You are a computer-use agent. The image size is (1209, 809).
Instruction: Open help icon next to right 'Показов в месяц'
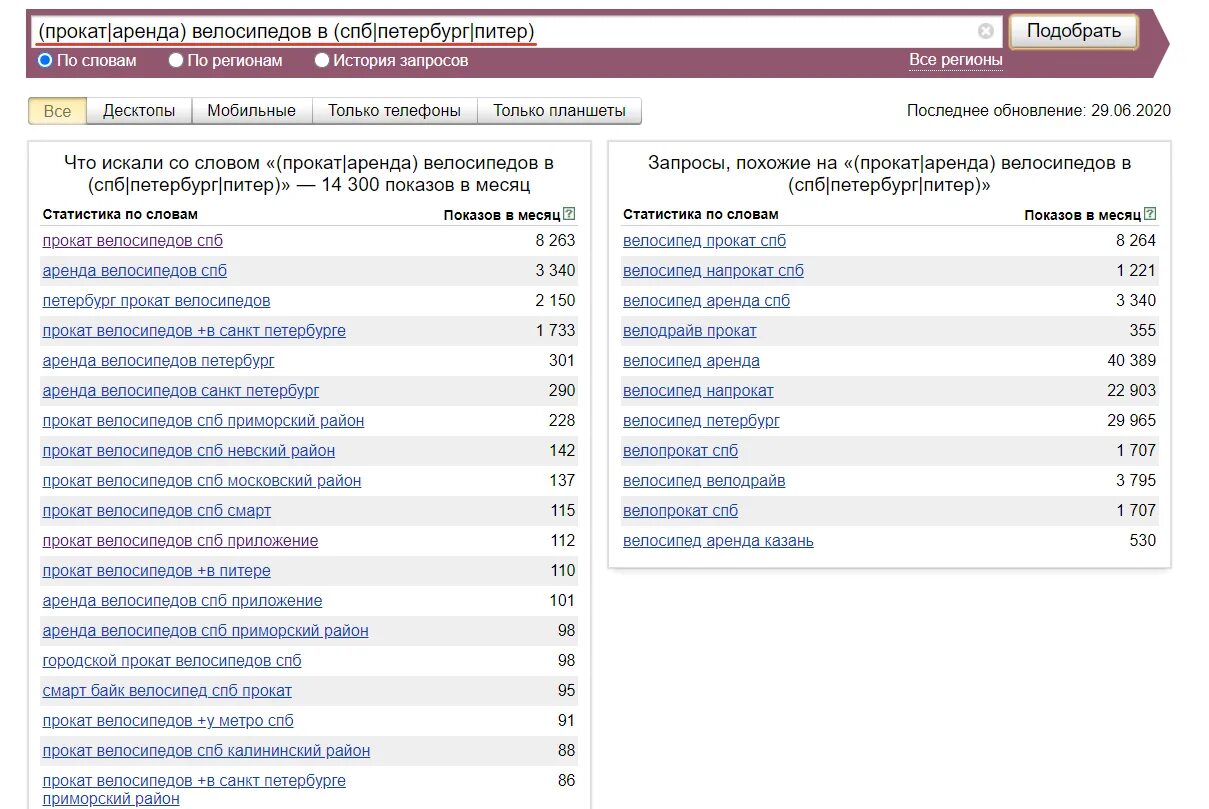1150,214
